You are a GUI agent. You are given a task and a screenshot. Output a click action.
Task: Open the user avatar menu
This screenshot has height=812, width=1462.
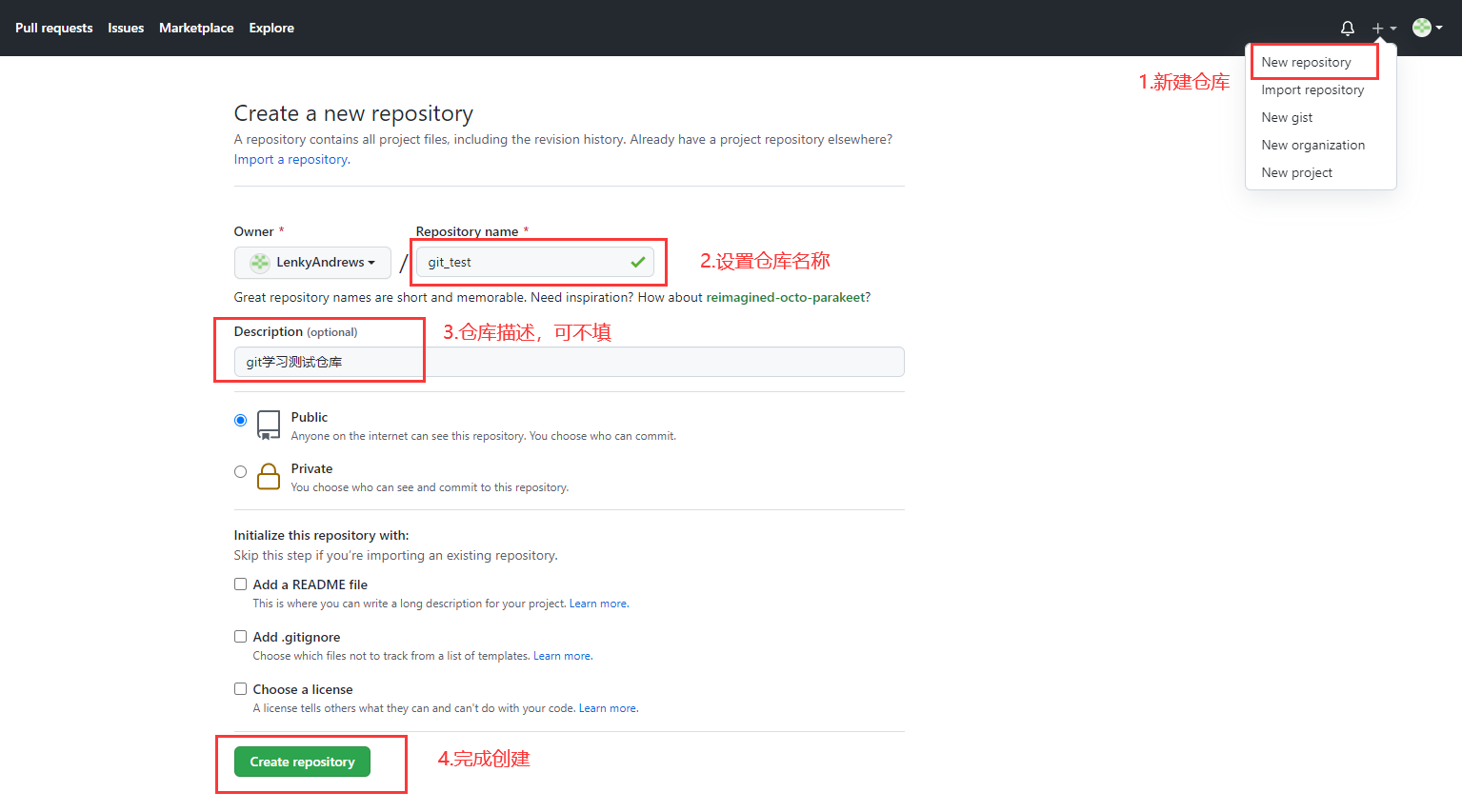pyautogui.click(x=1427, y=28)
